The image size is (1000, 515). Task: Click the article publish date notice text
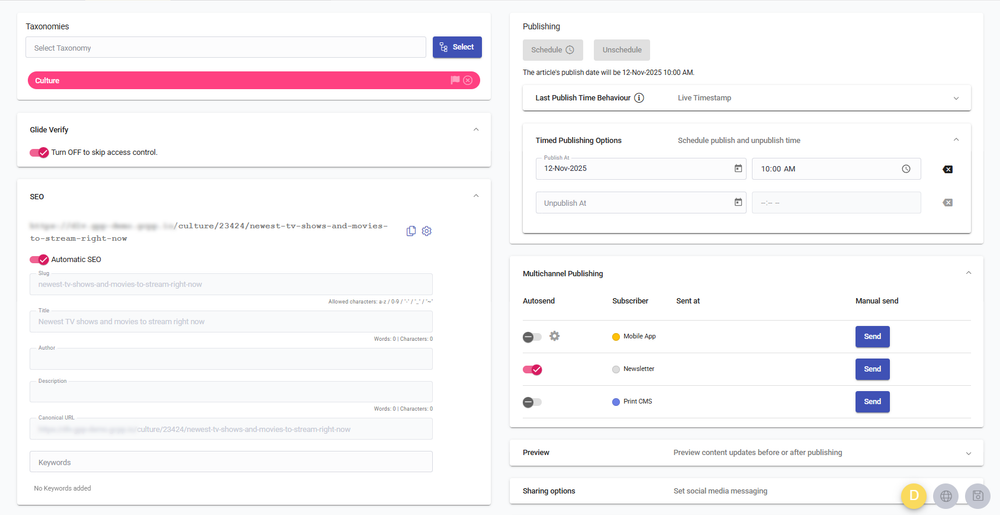pyautogui.click(x=608, y=73)
